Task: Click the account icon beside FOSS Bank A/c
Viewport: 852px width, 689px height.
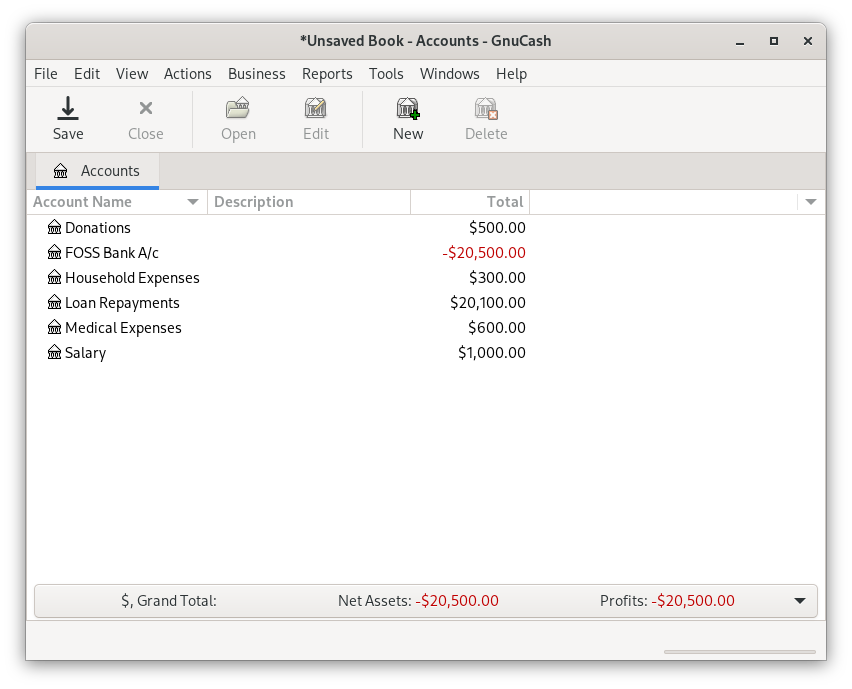Action: (x=55, y=252)
